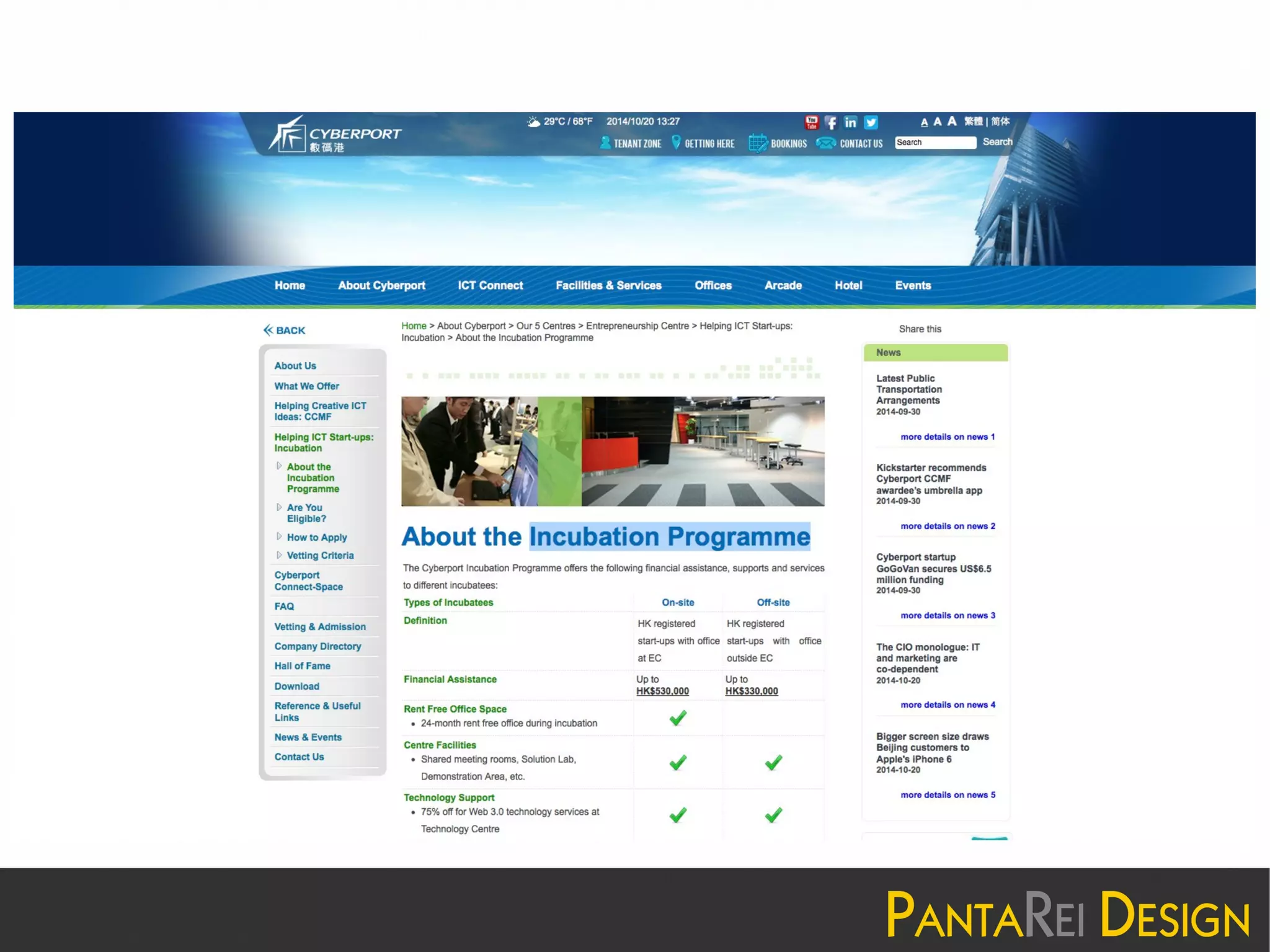Image resolution: width=1270 pixels, height=952 pixels.
Task: Switch language to Traditional Chinese
Action: 973,121
